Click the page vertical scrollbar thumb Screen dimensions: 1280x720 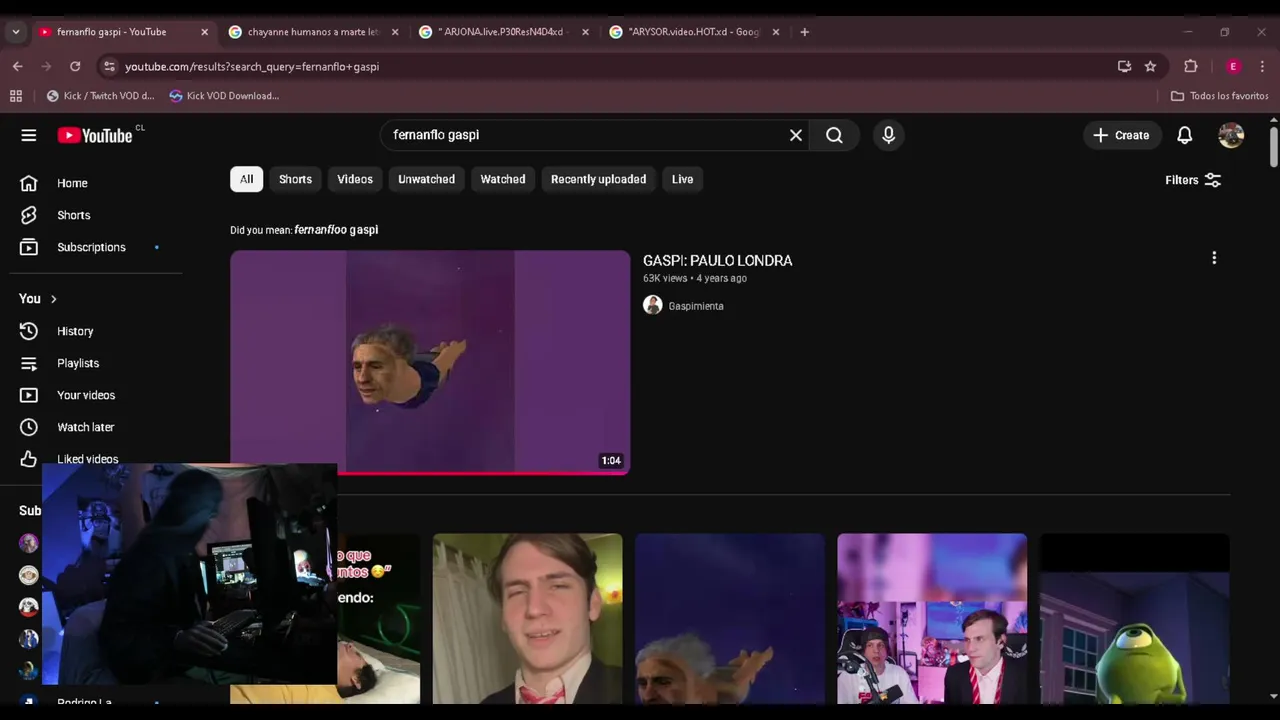(x=1273, y=146)
